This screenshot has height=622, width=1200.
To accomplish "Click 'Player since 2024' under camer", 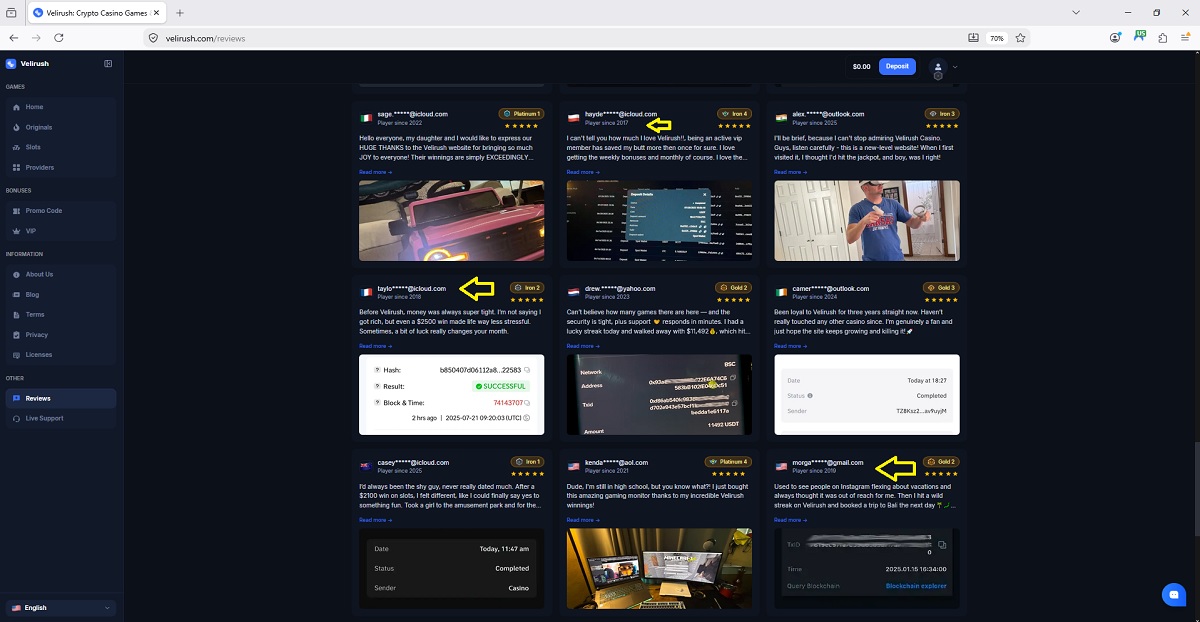I will tap(814, 297).
